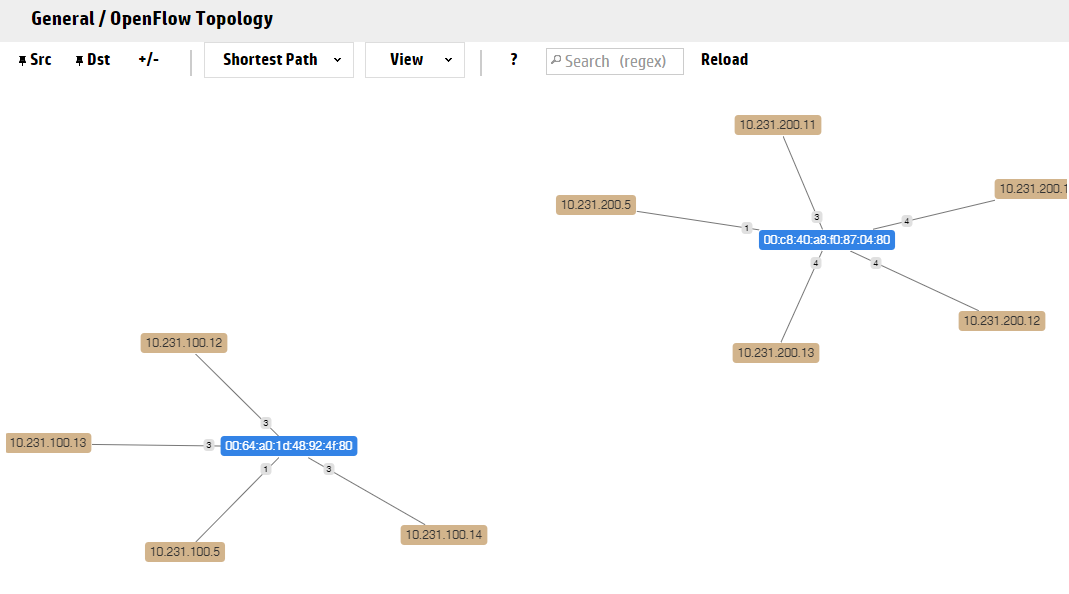Click port 4 label toward 10.231.200.12
The width and height of the screenshot is (1069, 594).
876,263
